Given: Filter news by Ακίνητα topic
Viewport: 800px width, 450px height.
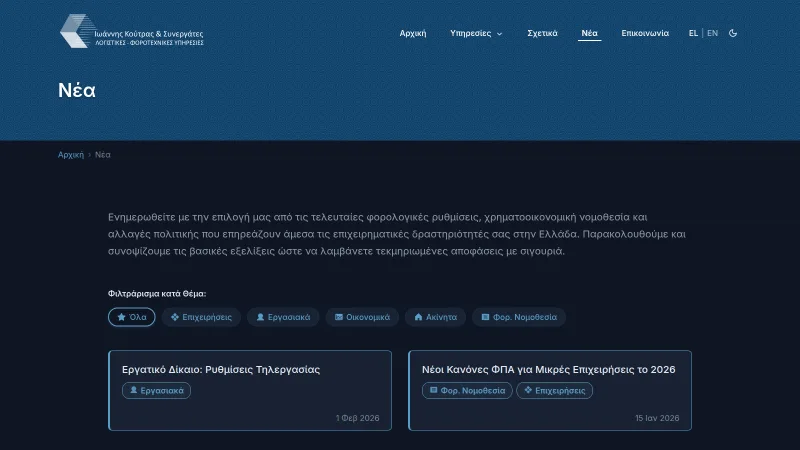Looking at the screenshot, I should tap(435, 317).
